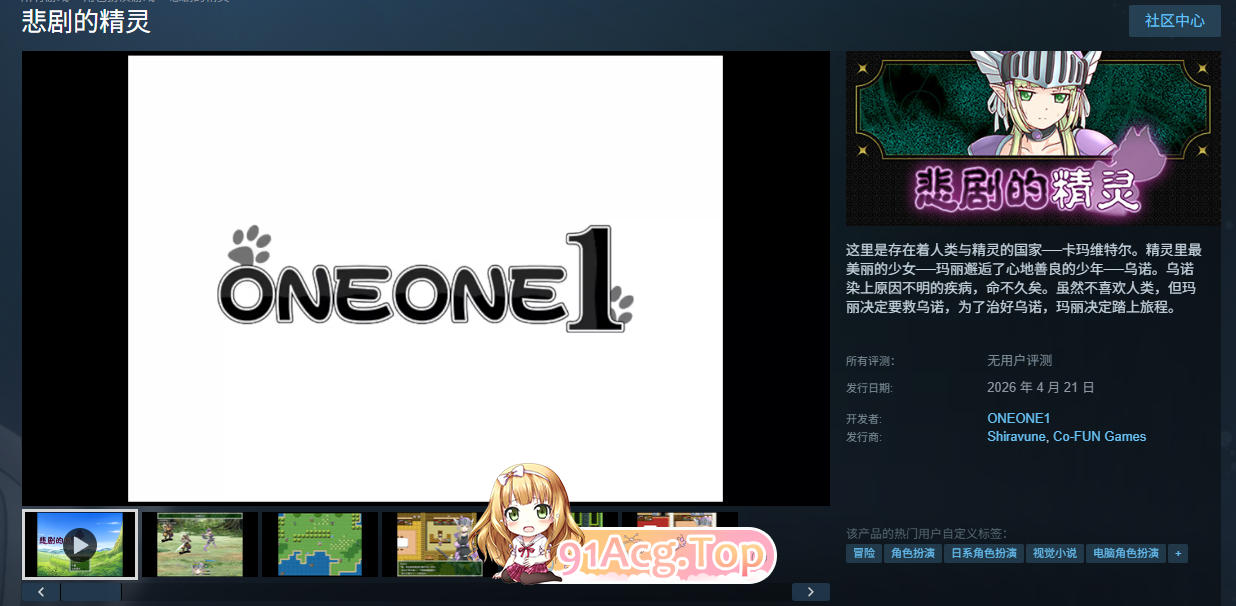Viewport: 1236px width, 606px height.
Task: Open developer link ONEONE1
Action: click(1018, 418)
